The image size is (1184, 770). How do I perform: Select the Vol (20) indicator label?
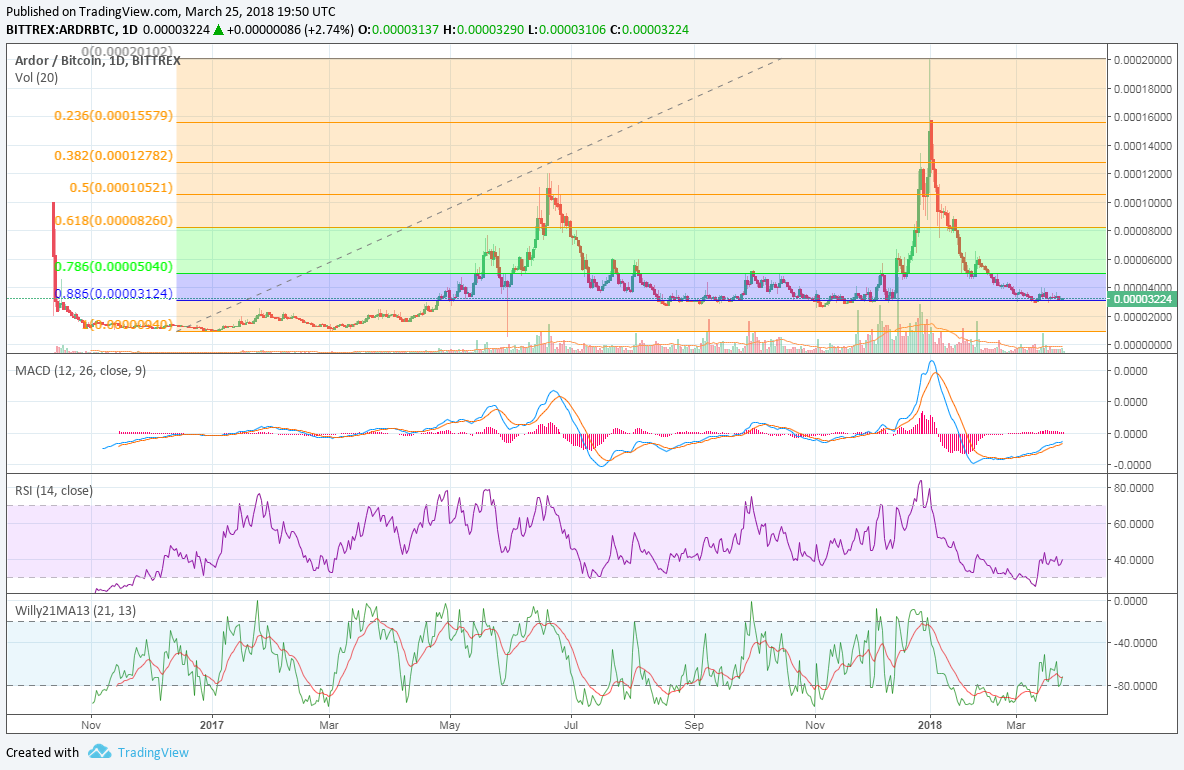tap(36, 78)
